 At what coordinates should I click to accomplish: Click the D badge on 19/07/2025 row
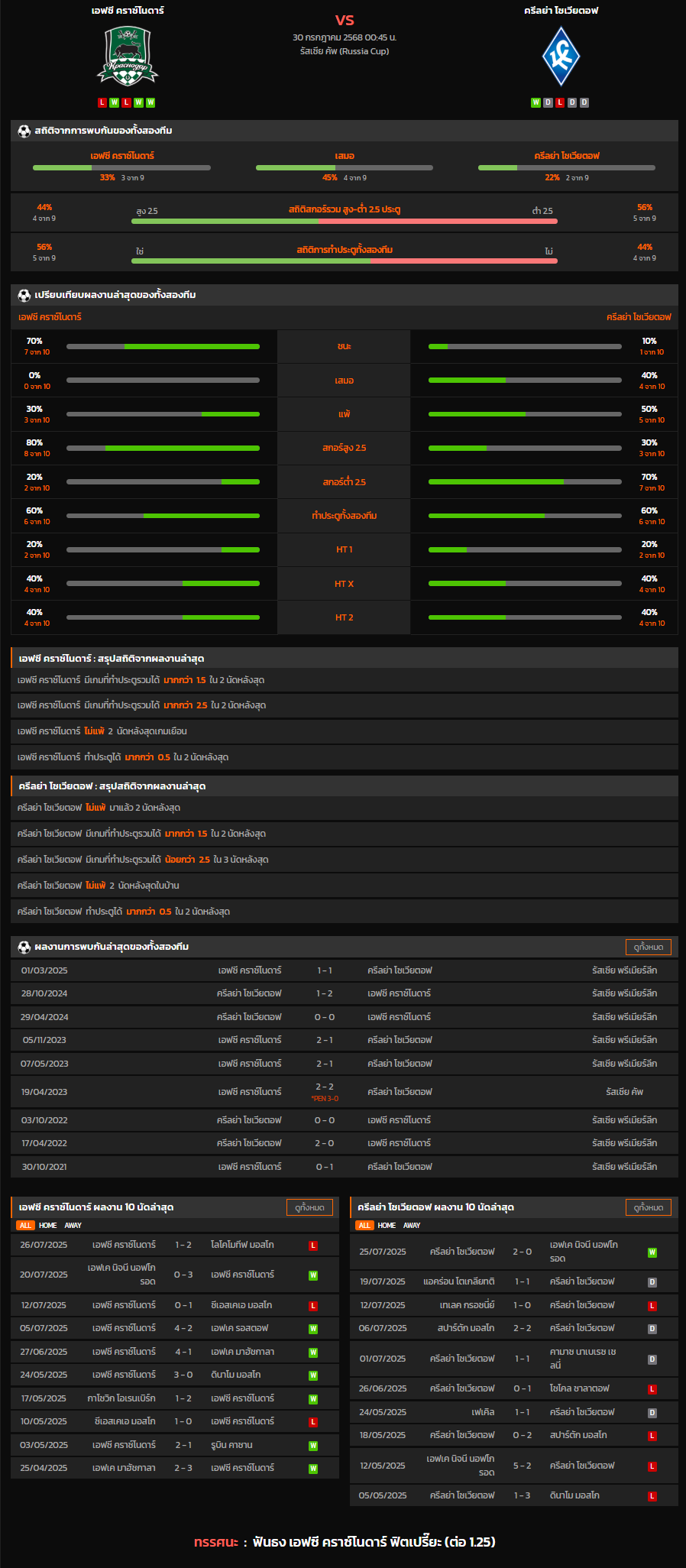(x=652, y=1282)
